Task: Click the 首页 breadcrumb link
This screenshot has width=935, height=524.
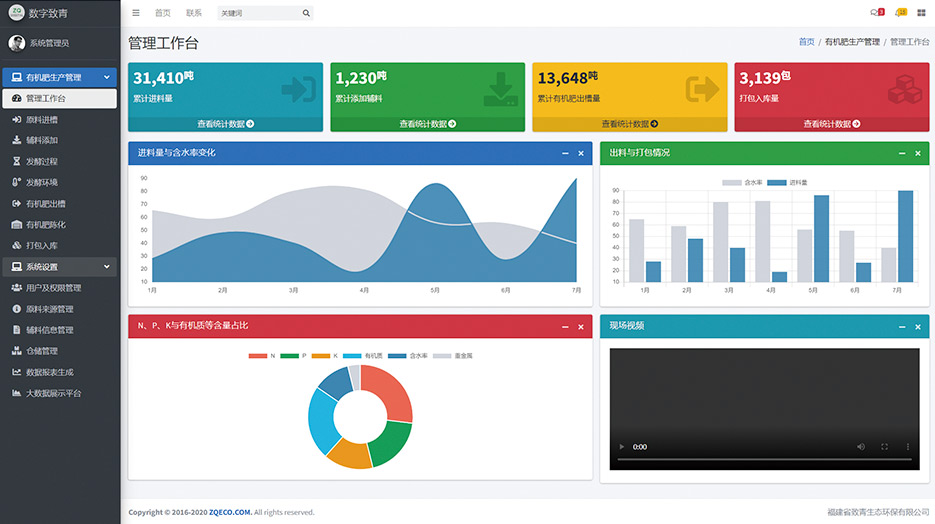Action: click(806, 42)
